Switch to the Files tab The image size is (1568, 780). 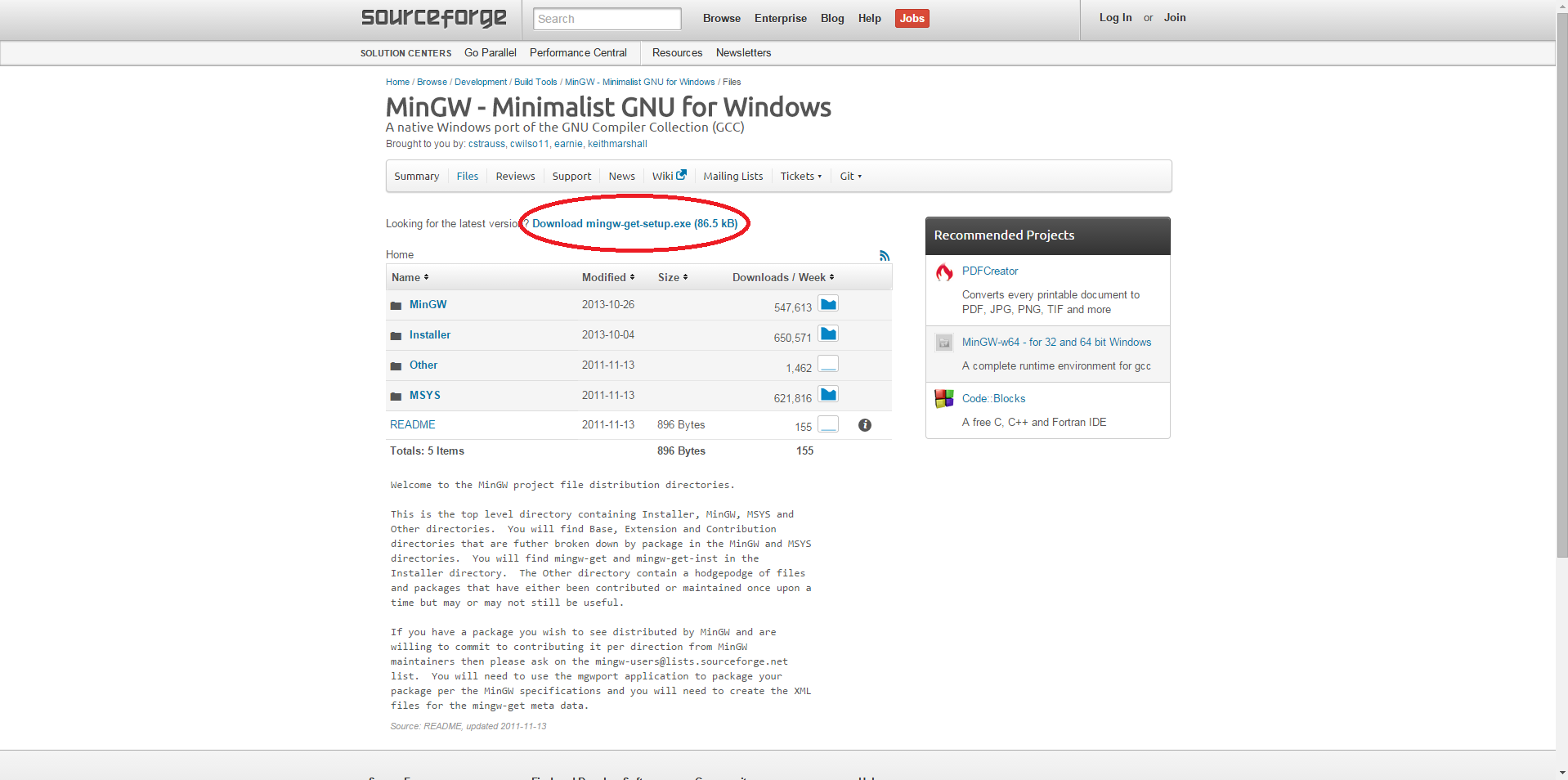(468, 176)
